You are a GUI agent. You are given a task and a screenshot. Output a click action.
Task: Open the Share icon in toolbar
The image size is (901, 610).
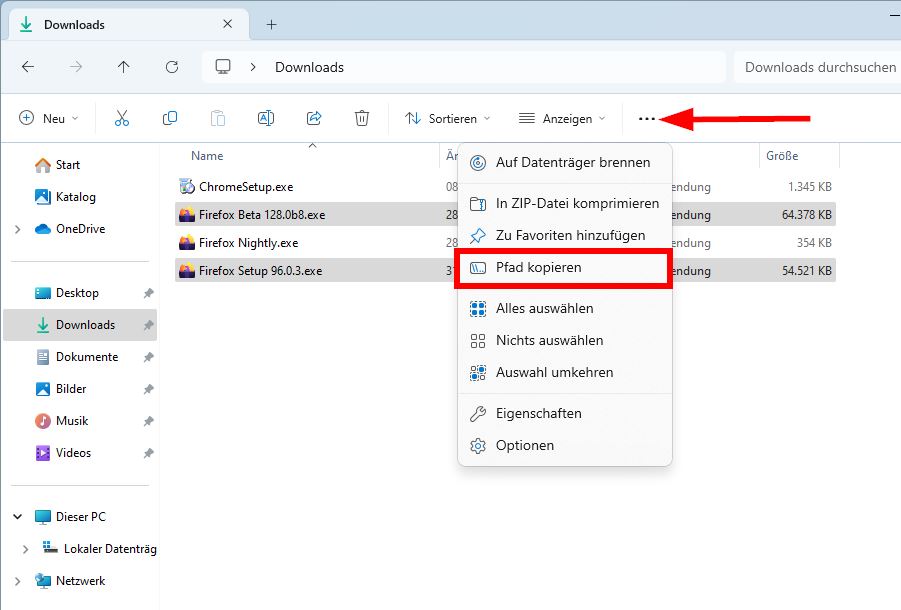pyautogui.click(x=313, y=118)
